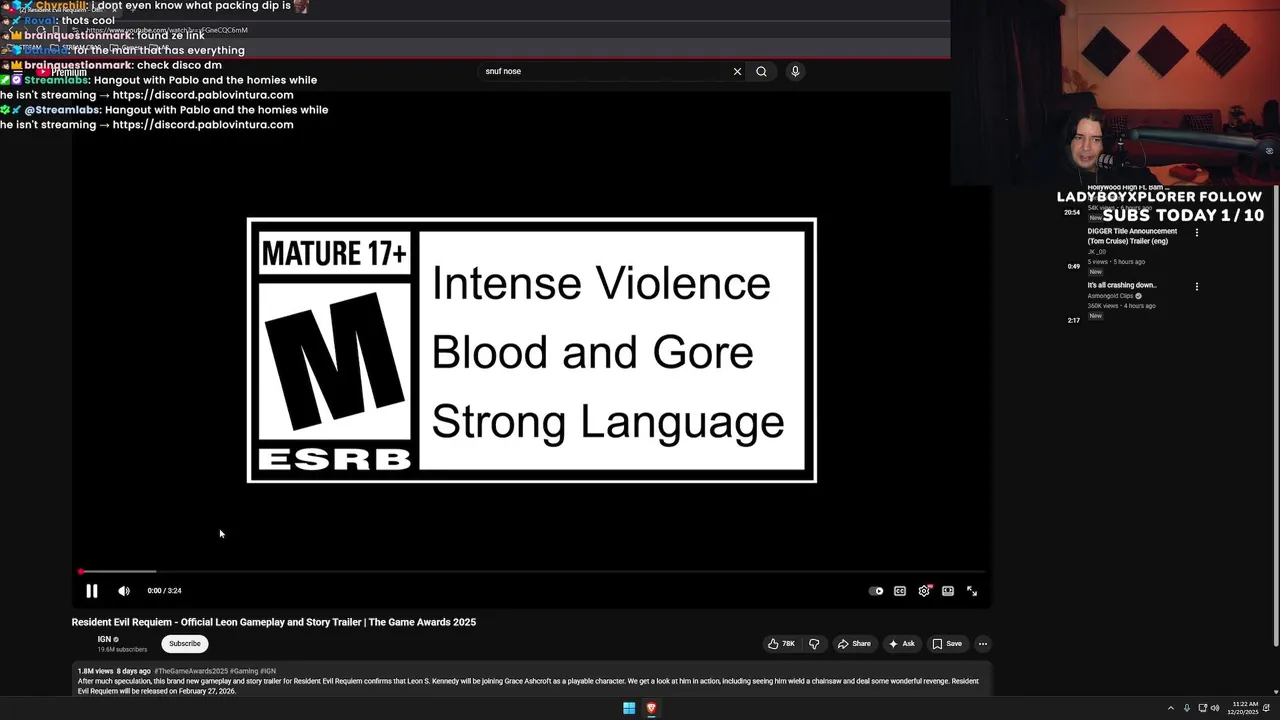Start a voice search with the microphone icon

click(795, 71)
